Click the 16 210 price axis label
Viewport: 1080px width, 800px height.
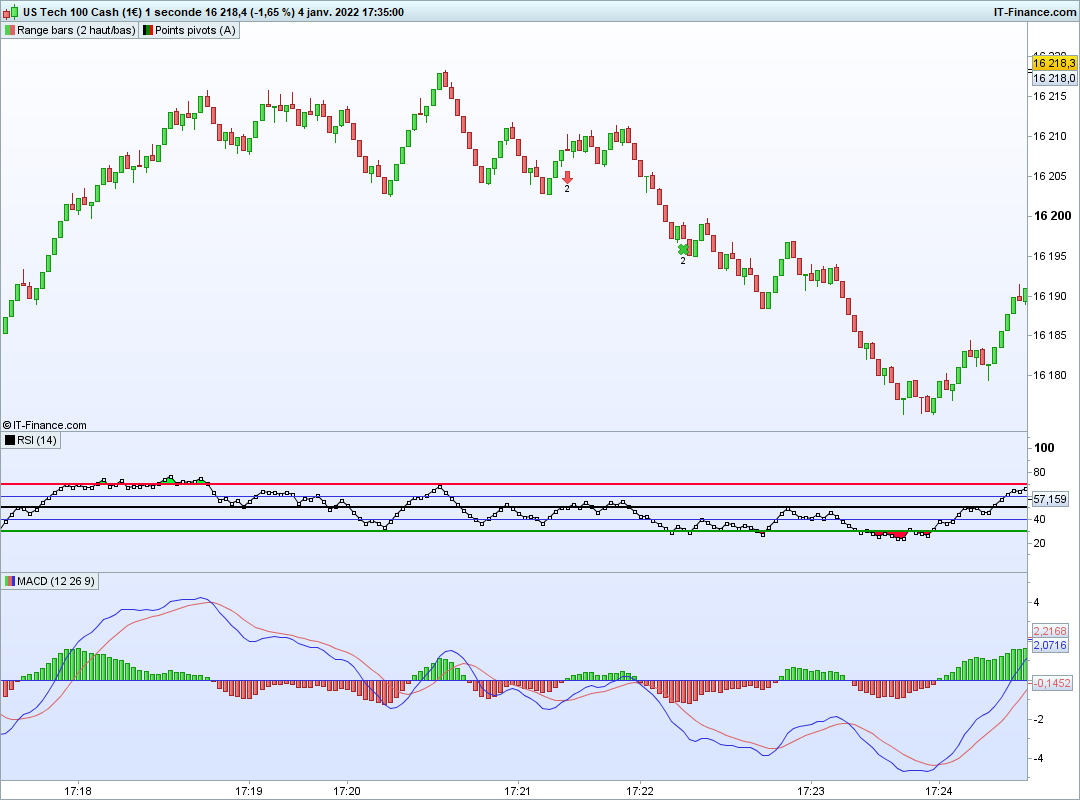coord(1050,136)
